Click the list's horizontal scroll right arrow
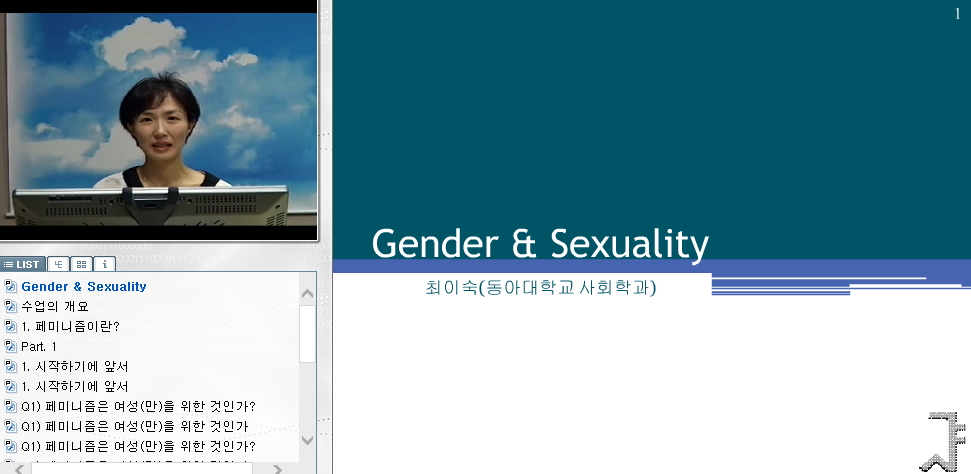Image resolution: width=971 pixels, height=474 pixels. click(x=277, y=469)
